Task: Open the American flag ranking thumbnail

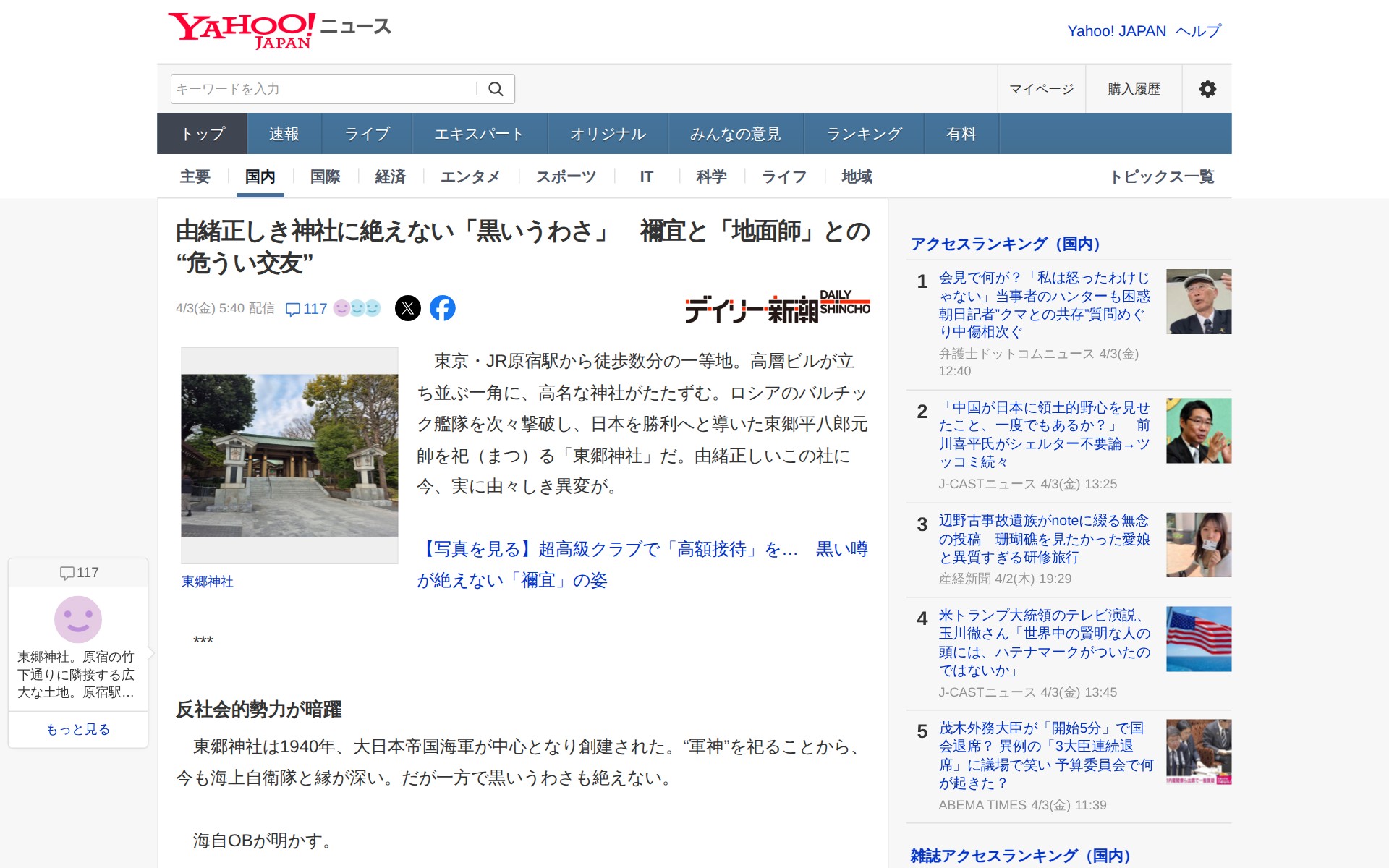Action: [x=1198, y=639]
